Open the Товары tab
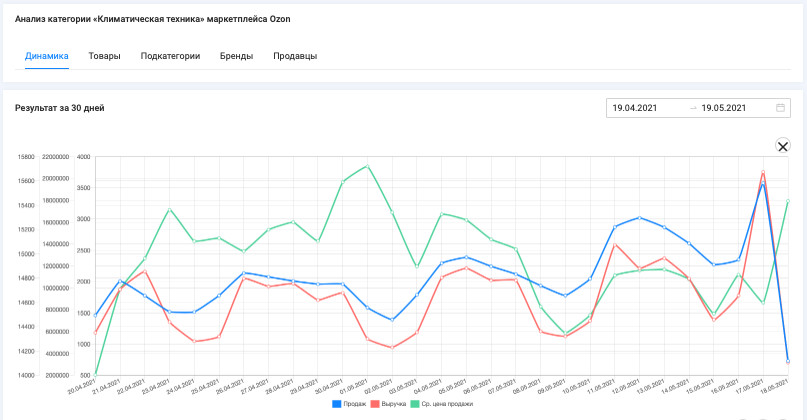 click(104, 56)
